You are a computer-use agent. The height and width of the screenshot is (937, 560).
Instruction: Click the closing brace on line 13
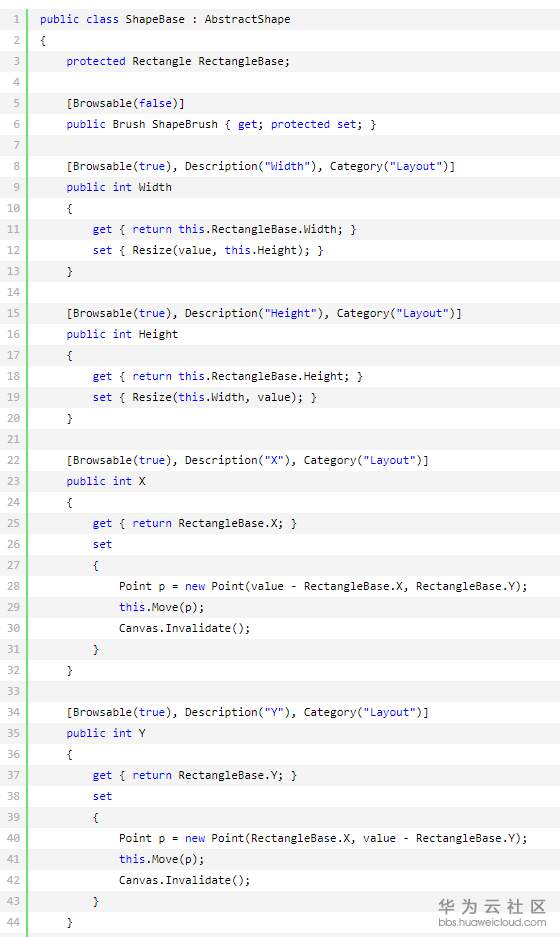pos(69,271)
